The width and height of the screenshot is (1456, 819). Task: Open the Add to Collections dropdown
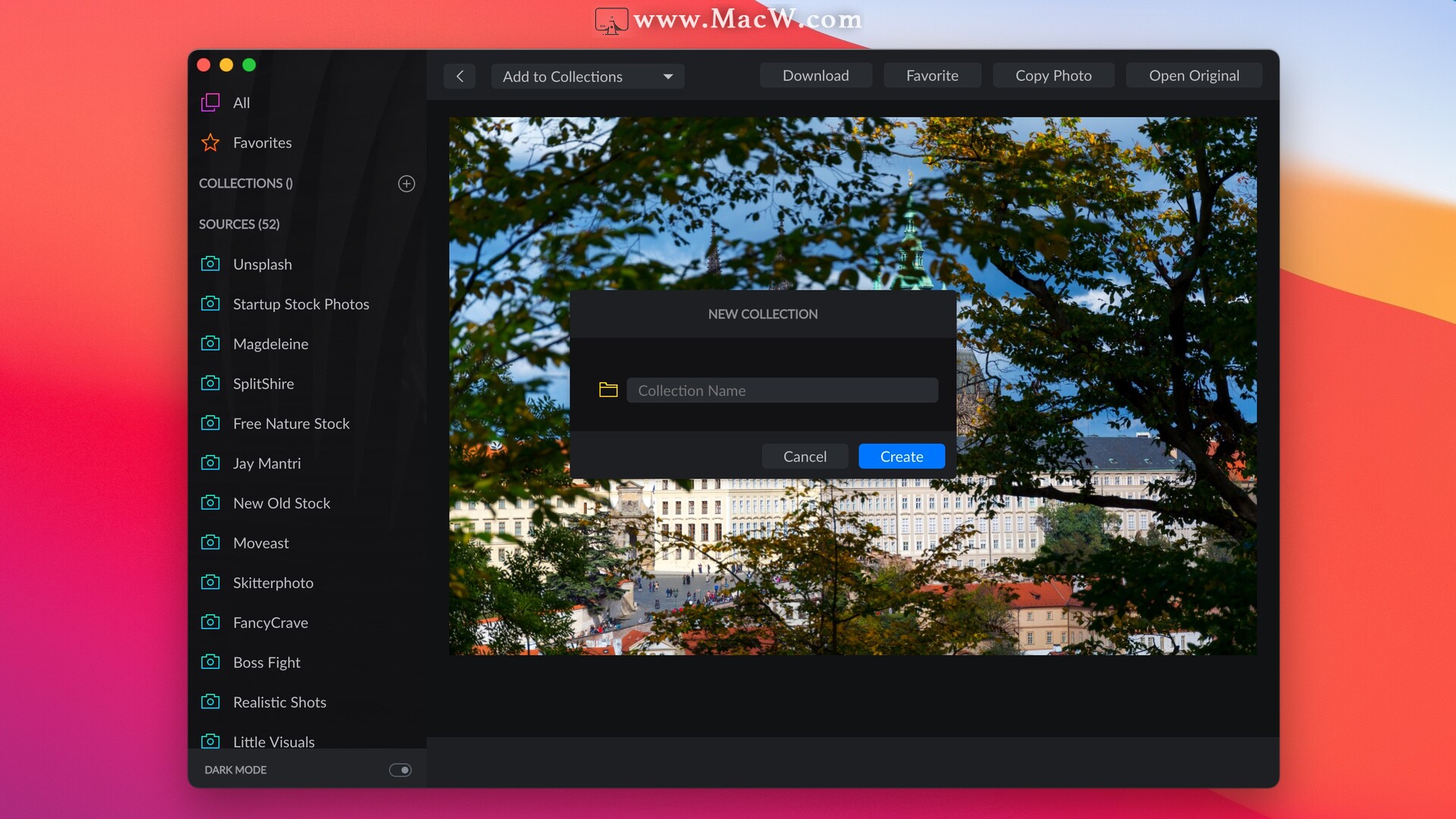pyautogui.click(x=588, y=76)
